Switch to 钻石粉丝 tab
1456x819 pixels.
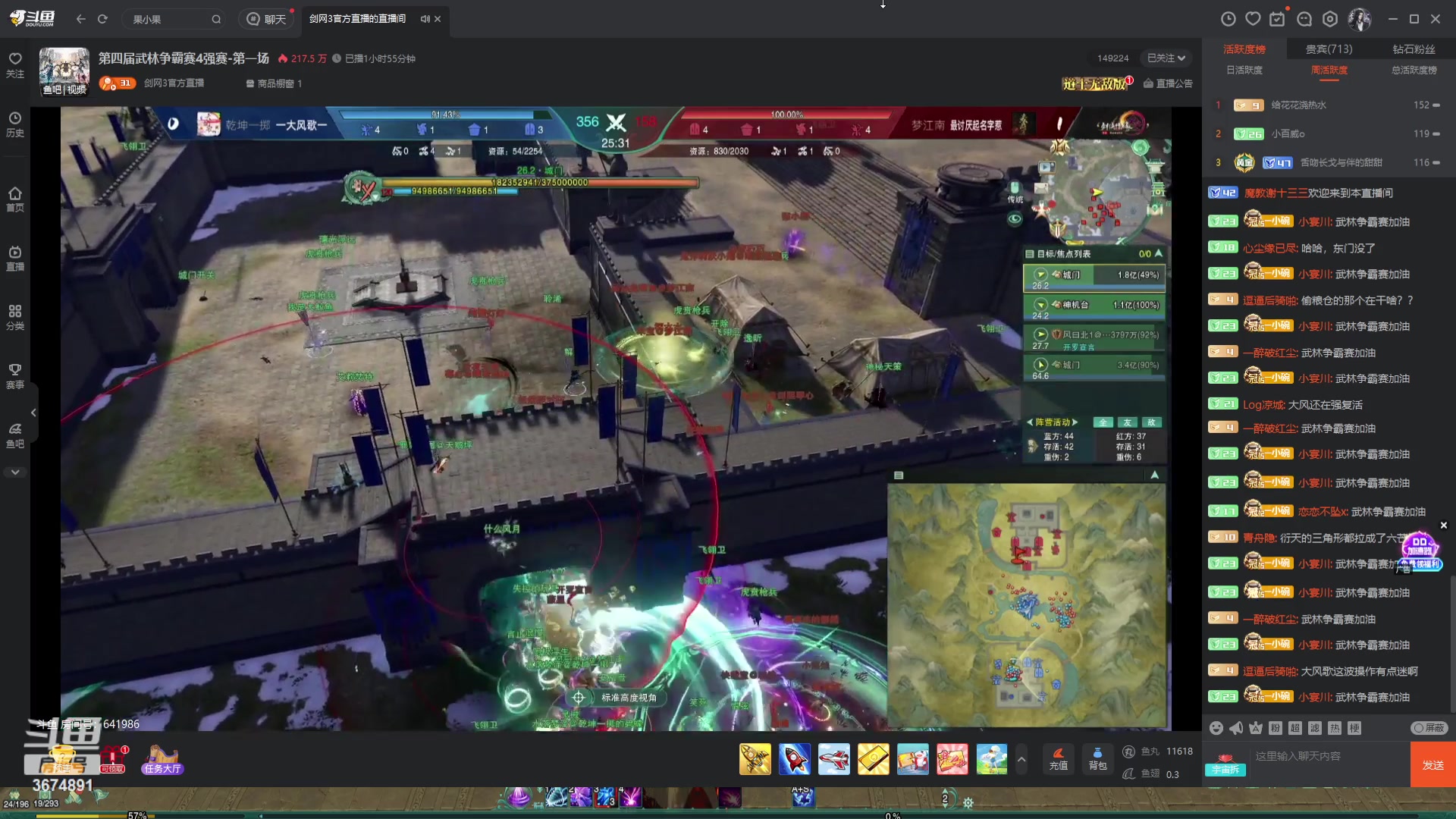(x=1414, y=49)
